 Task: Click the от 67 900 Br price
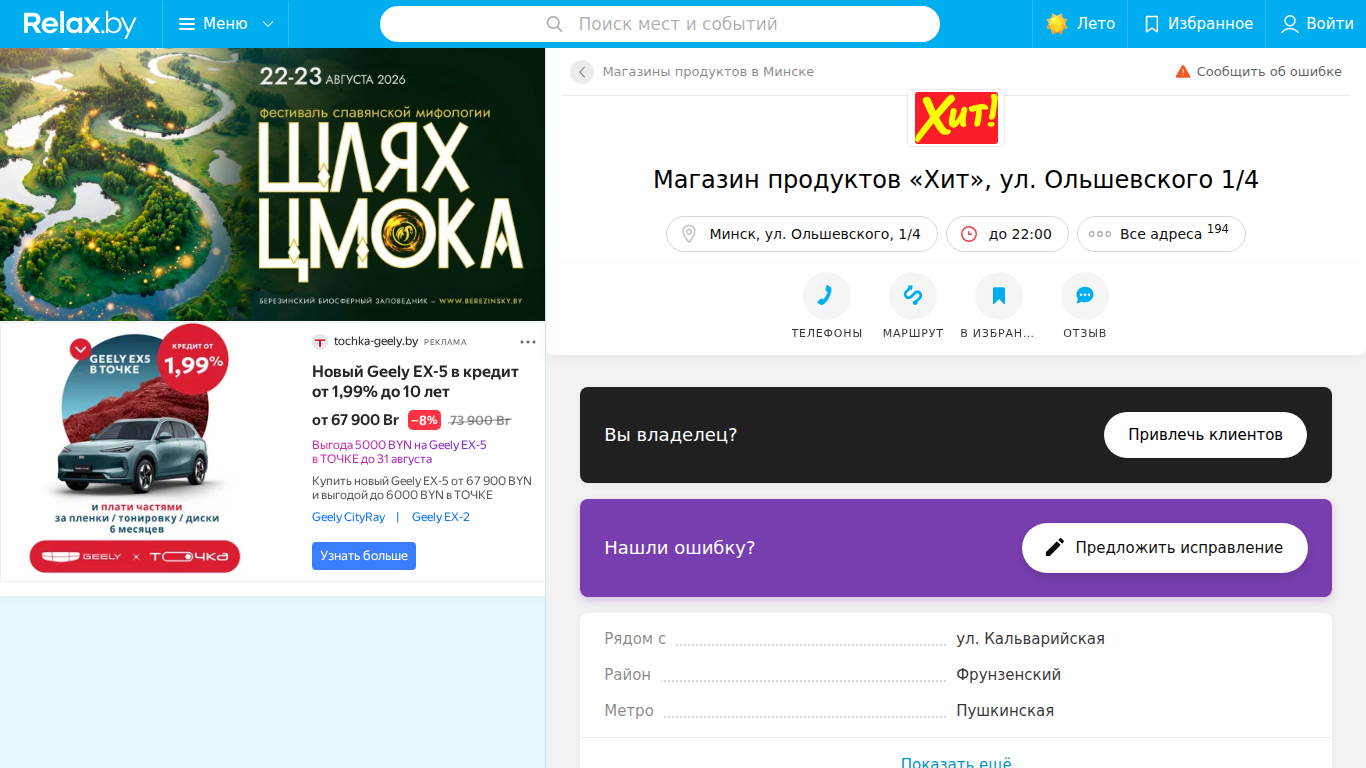coord(355,420)
